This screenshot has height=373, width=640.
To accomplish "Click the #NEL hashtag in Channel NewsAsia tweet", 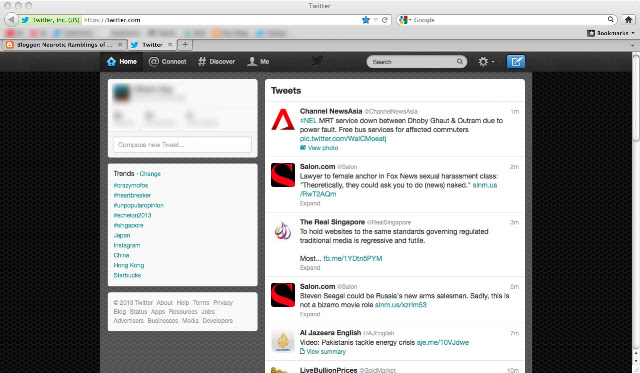I will (x=308, y=120).
